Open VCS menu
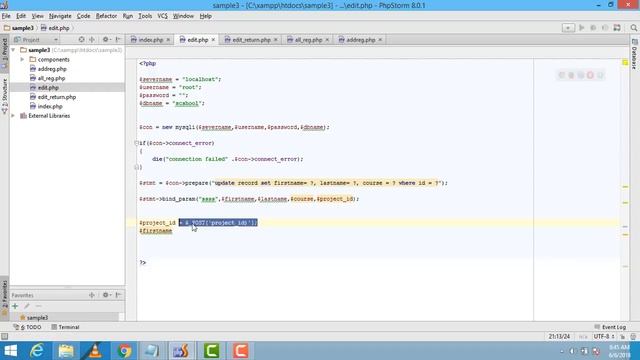 [x=162, y=16]
